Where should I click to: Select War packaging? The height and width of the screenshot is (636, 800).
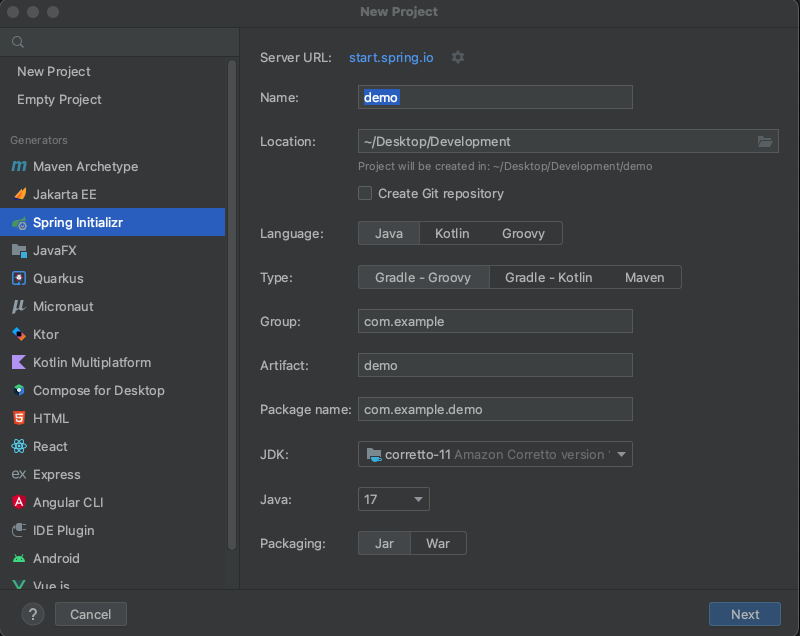pyautogui.click(x=438, y=544)
